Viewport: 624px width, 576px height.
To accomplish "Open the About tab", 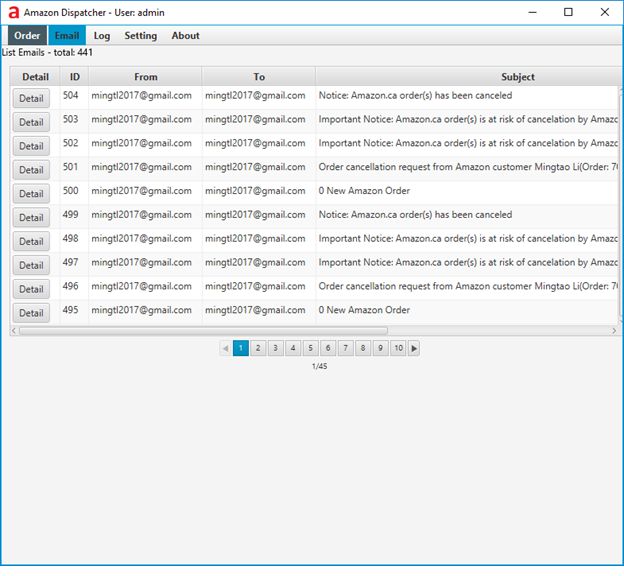I will pyautogui.click(x=185, y=35).
